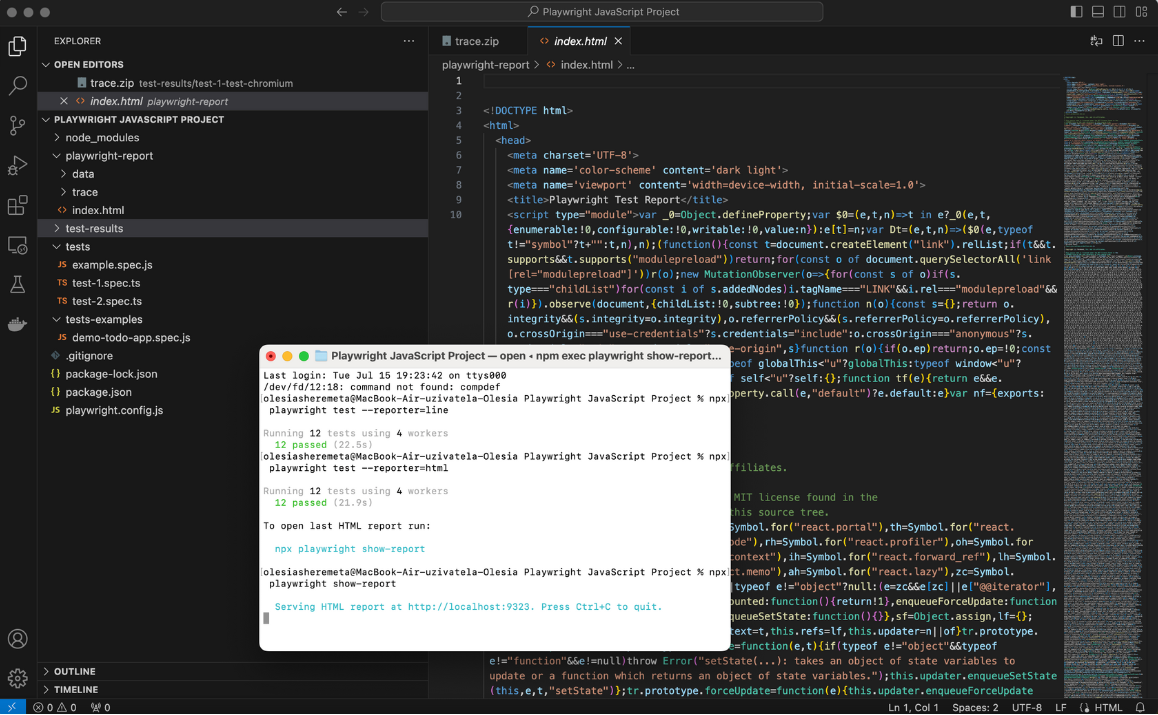The width and height of the screenshot is (1158, 715).
Task: Open playwright.config.js file
Action: [114, 410]
